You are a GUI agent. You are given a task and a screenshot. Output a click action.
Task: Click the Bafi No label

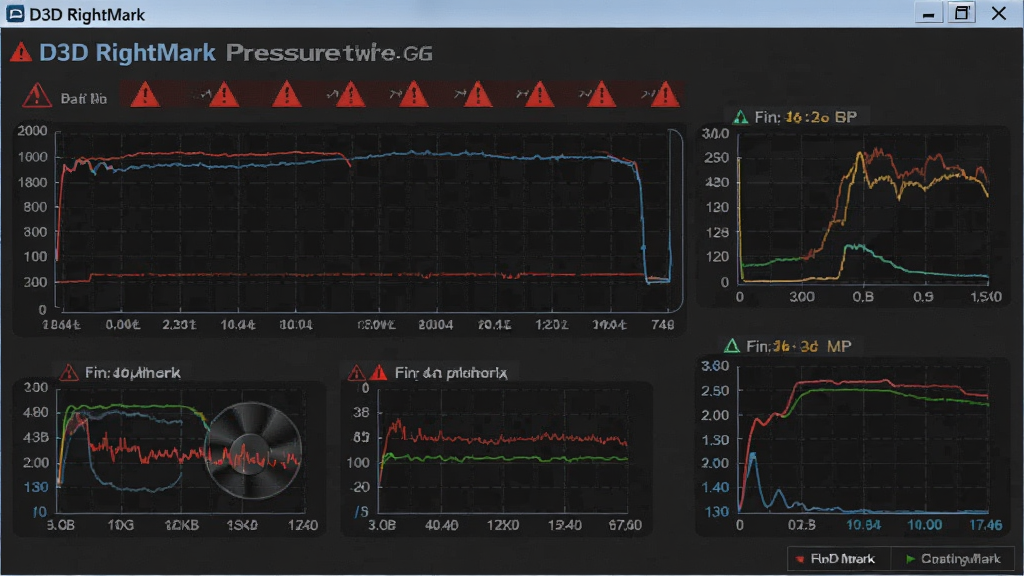[84, 99]
